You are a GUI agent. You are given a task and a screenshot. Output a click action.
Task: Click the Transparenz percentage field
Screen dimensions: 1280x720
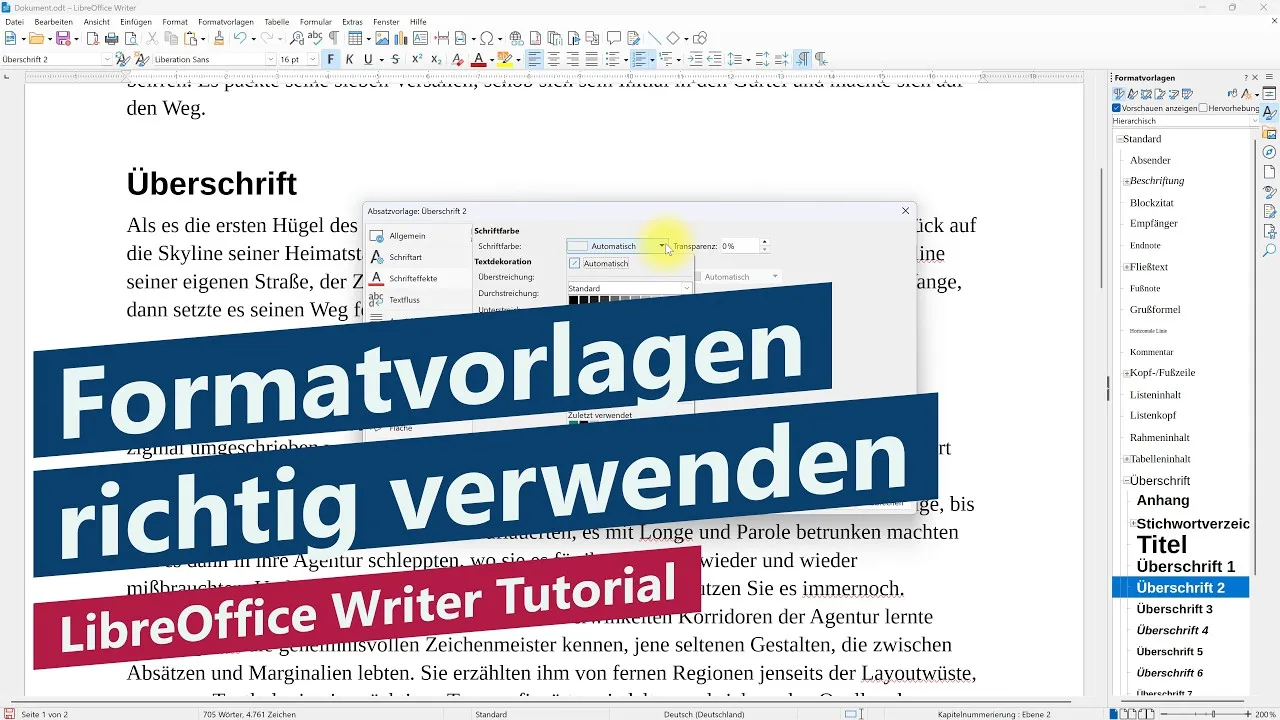(739, 246)
